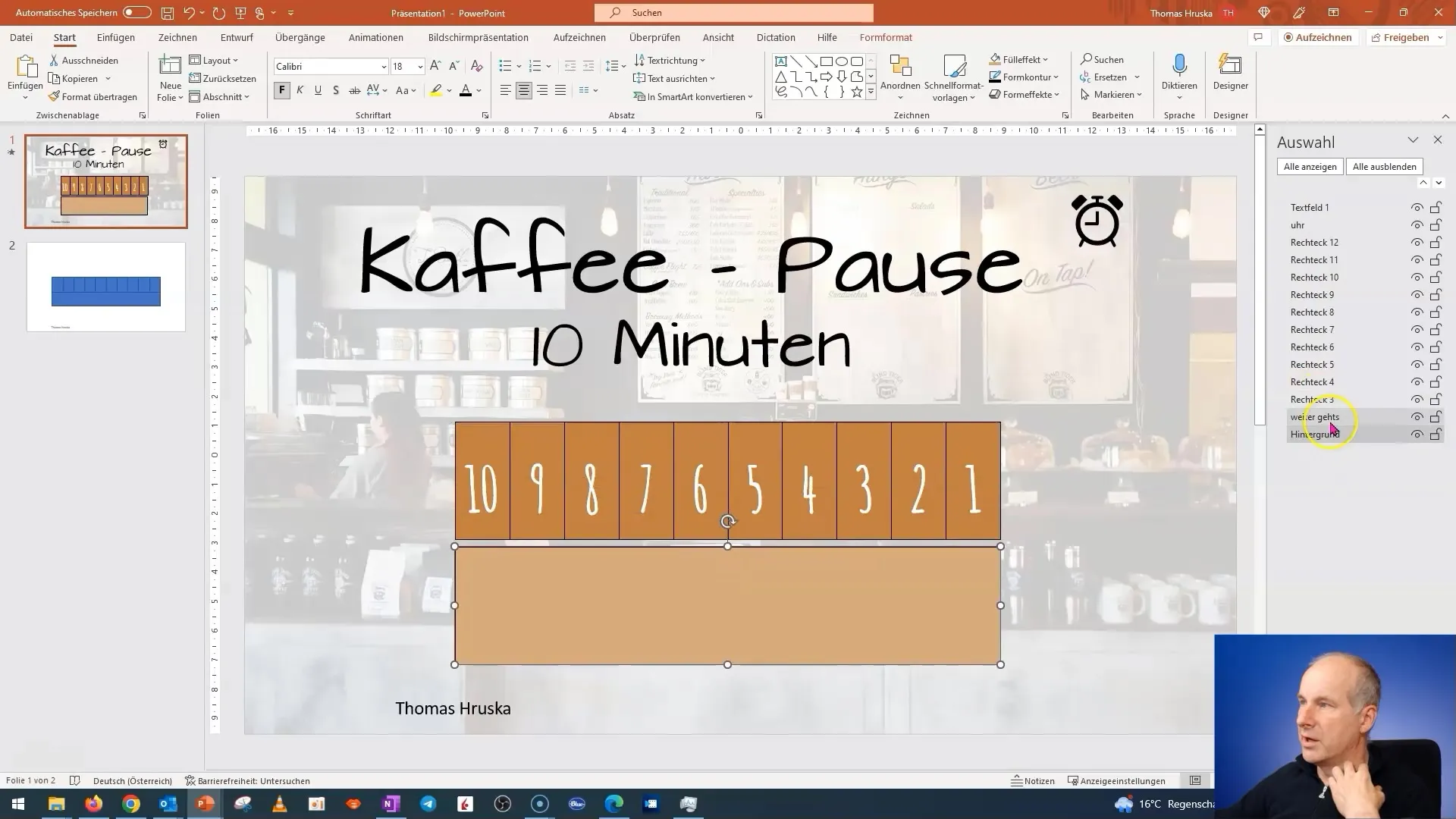
Task: Open the Animationen tab in ribbon
Action: [x=376, y=37]
